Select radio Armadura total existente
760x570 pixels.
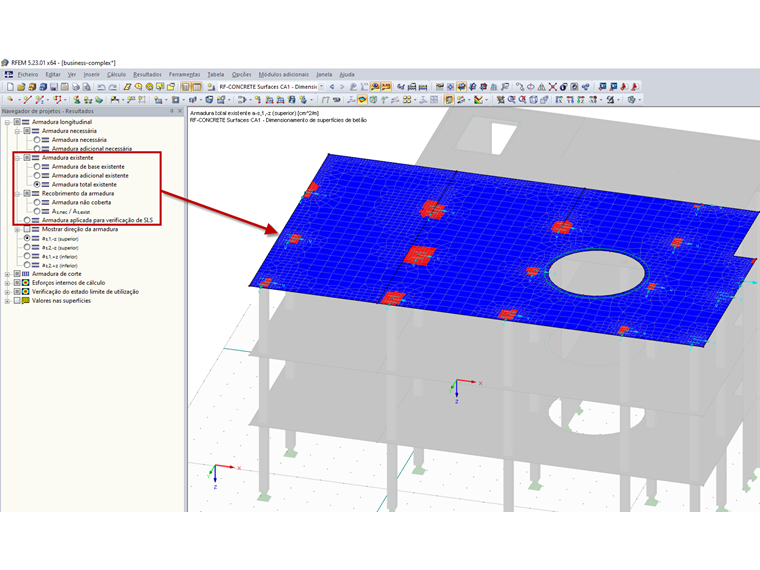pyautogui.click(x=37, y=184)
